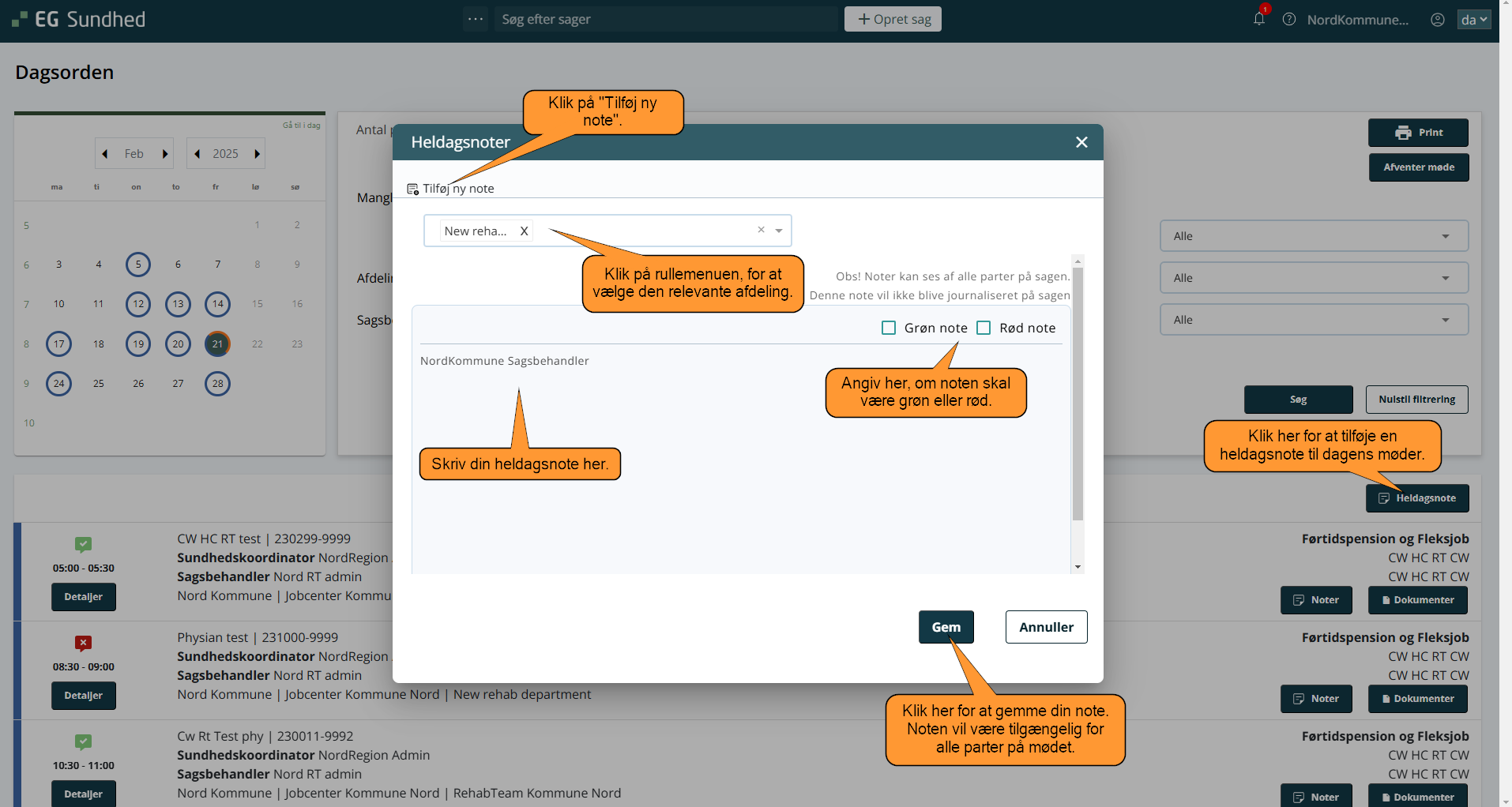Enable the Grøn note checkbox
Viewport: 1512px width, 807px height.
point(889,328)
